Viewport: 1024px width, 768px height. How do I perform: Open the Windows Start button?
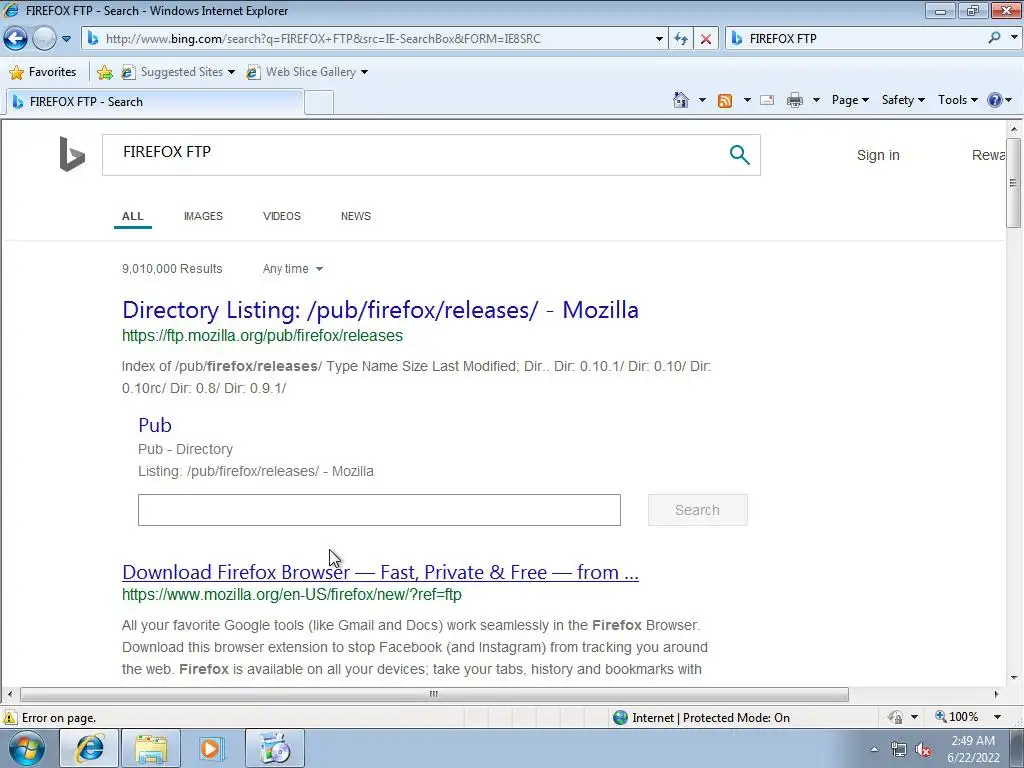[x=26, y=748]
